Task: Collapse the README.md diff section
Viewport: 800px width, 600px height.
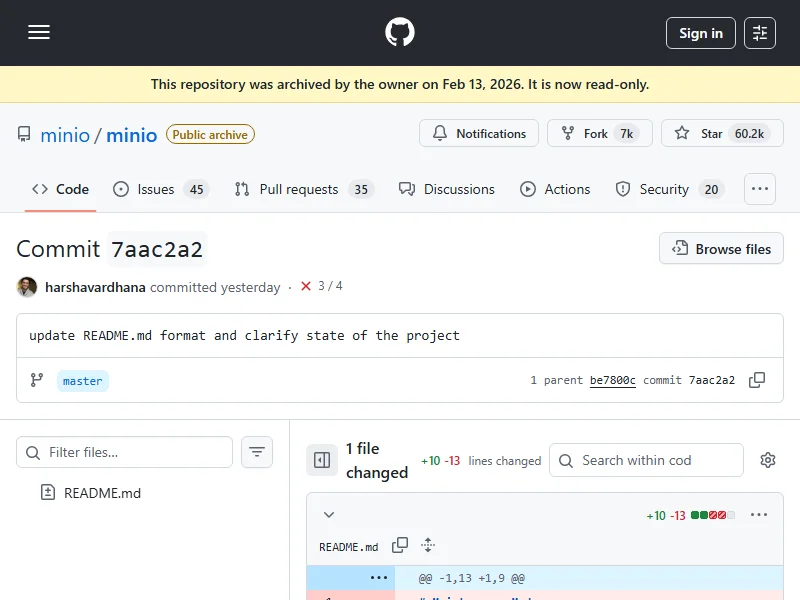Action: [328, 515]
